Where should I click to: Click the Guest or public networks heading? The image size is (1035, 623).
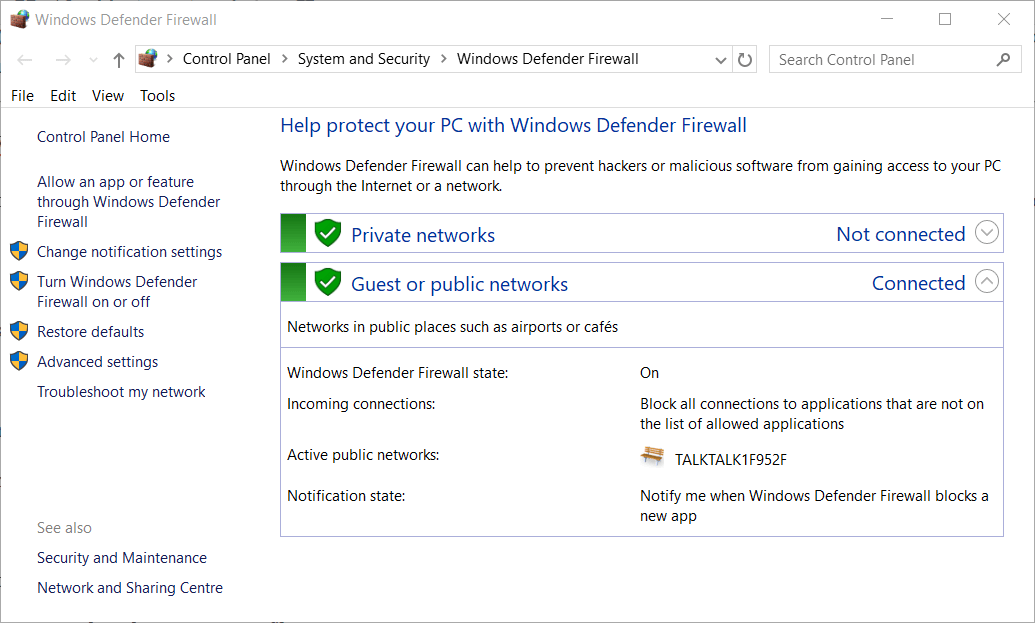click(x=459, y=284)
